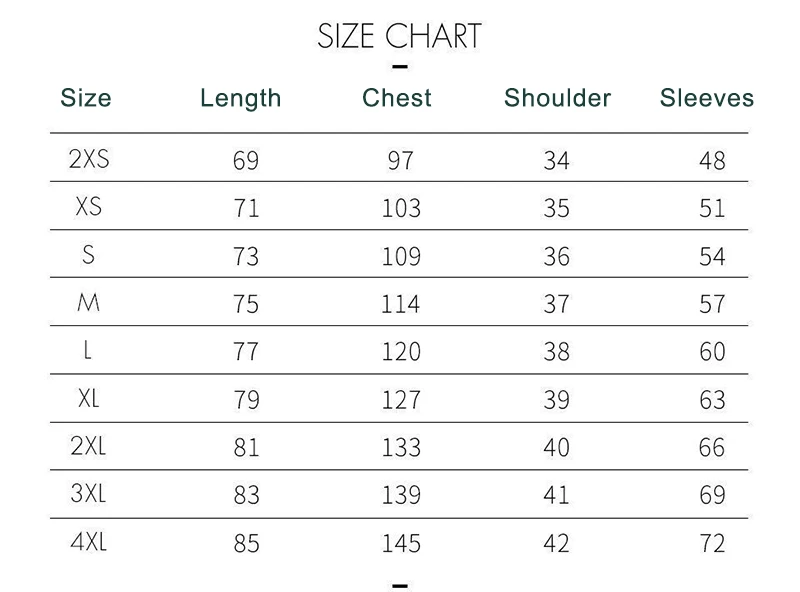Select sleeves value 72 for 4XL
Viewport: 800px width, 592px height.
(712, 544)
